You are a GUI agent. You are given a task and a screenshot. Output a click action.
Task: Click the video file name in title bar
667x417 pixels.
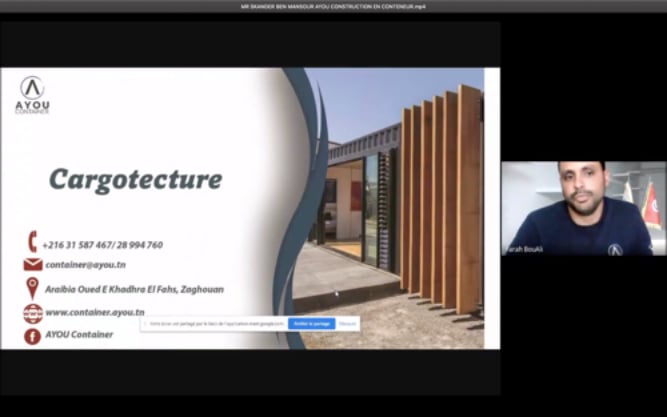[x=334, y=6]
